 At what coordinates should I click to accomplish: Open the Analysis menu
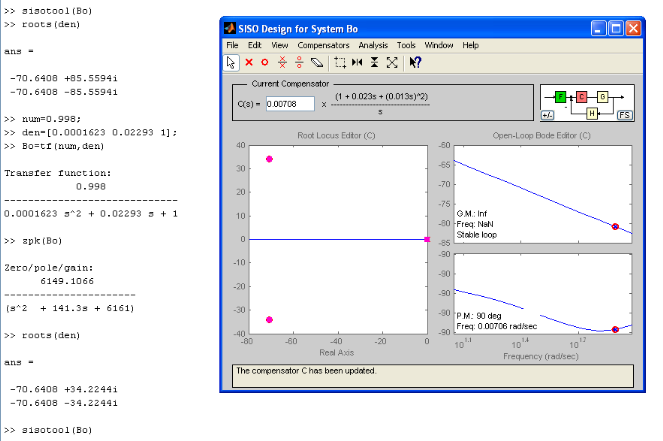[x=373, y=45]
